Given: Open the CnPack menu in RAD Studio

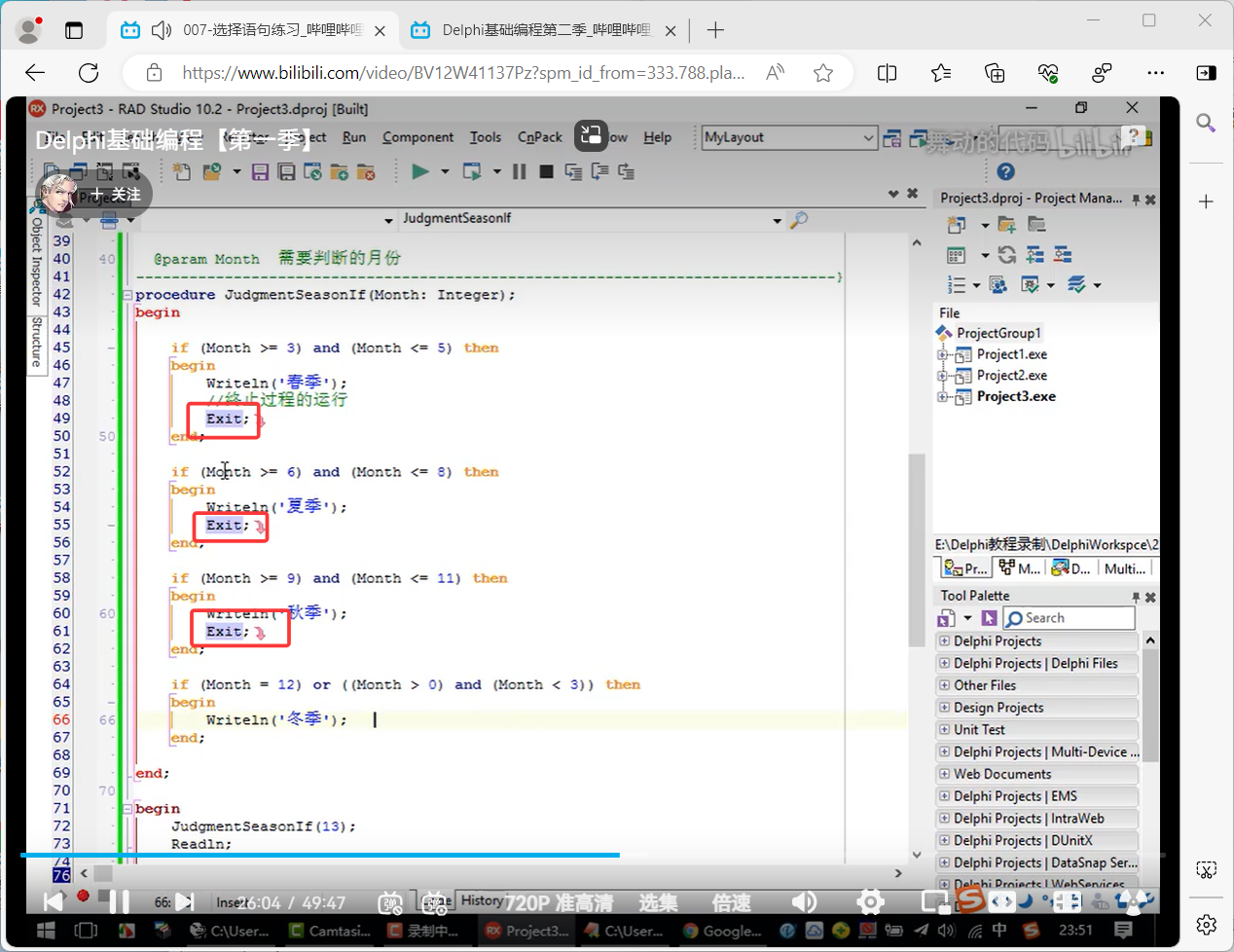Looking at the screenshot, I should point(539,137).
